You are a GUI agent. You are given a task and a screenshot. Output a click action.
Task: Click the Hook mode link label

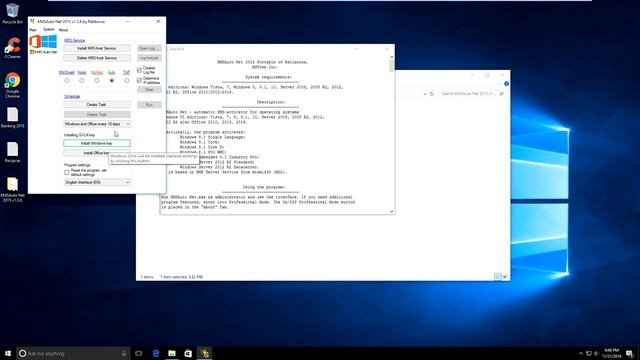[82, 73]
